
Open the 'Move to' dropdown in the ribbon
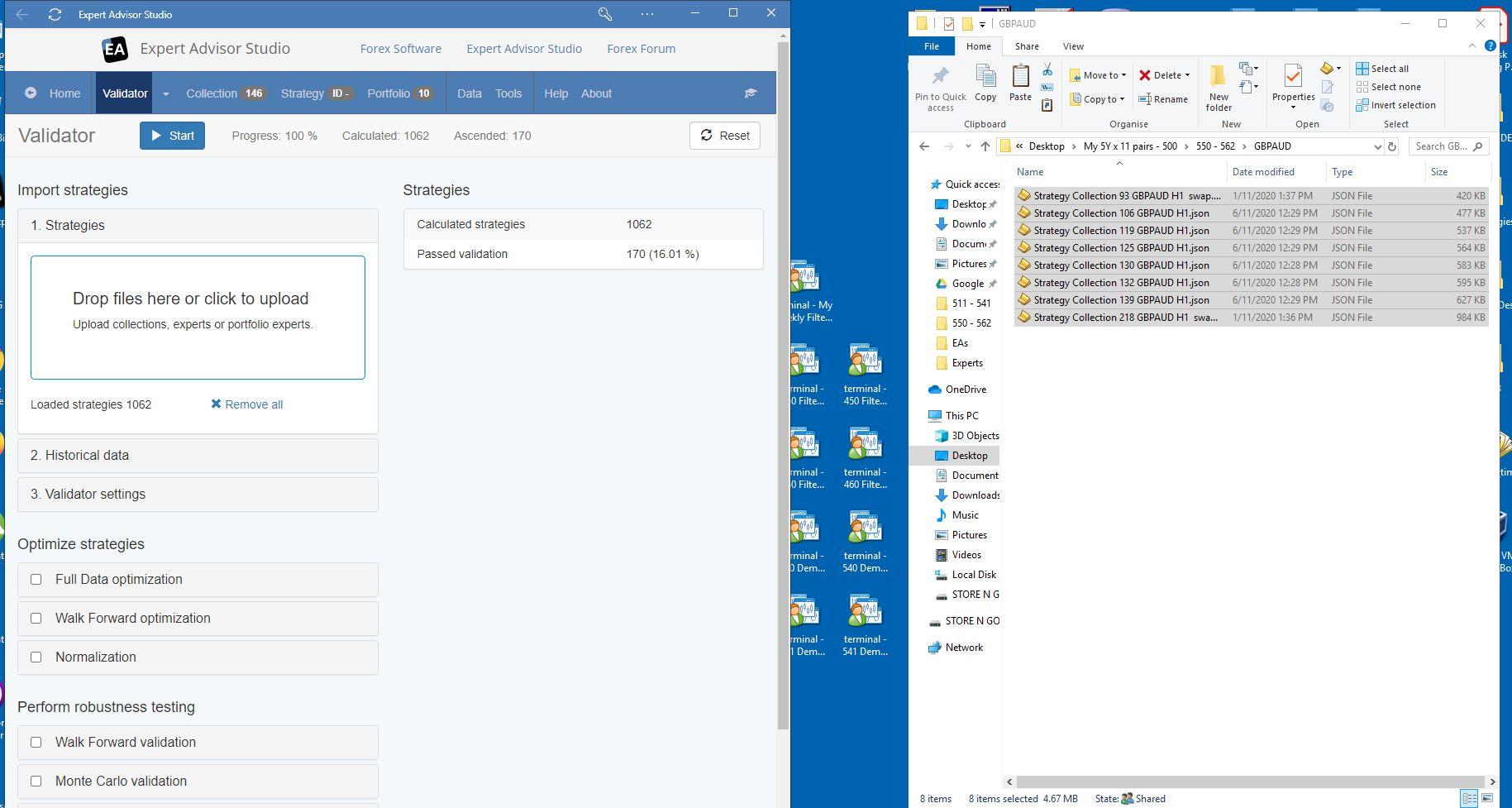click(x=1098, y=75)
